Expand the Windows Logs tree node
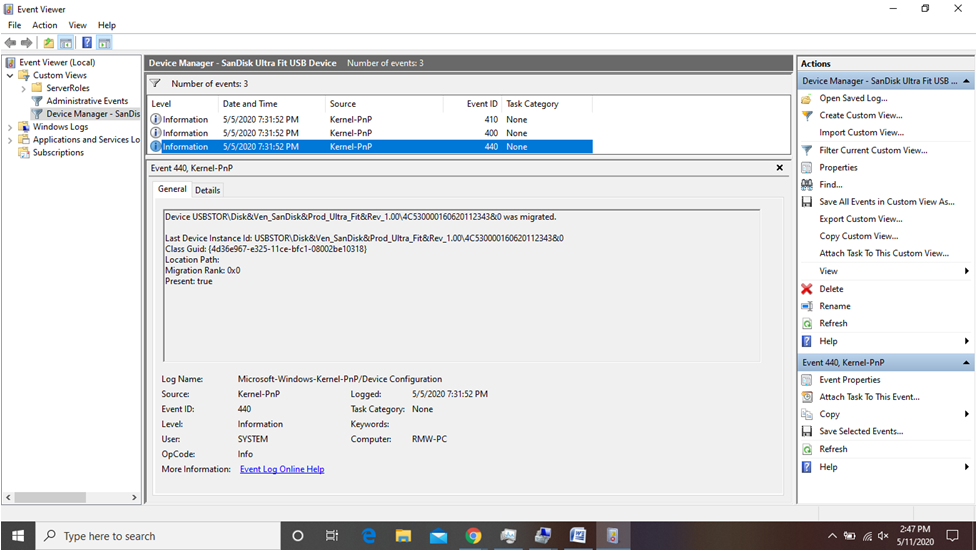 click(x=10, y=127)
